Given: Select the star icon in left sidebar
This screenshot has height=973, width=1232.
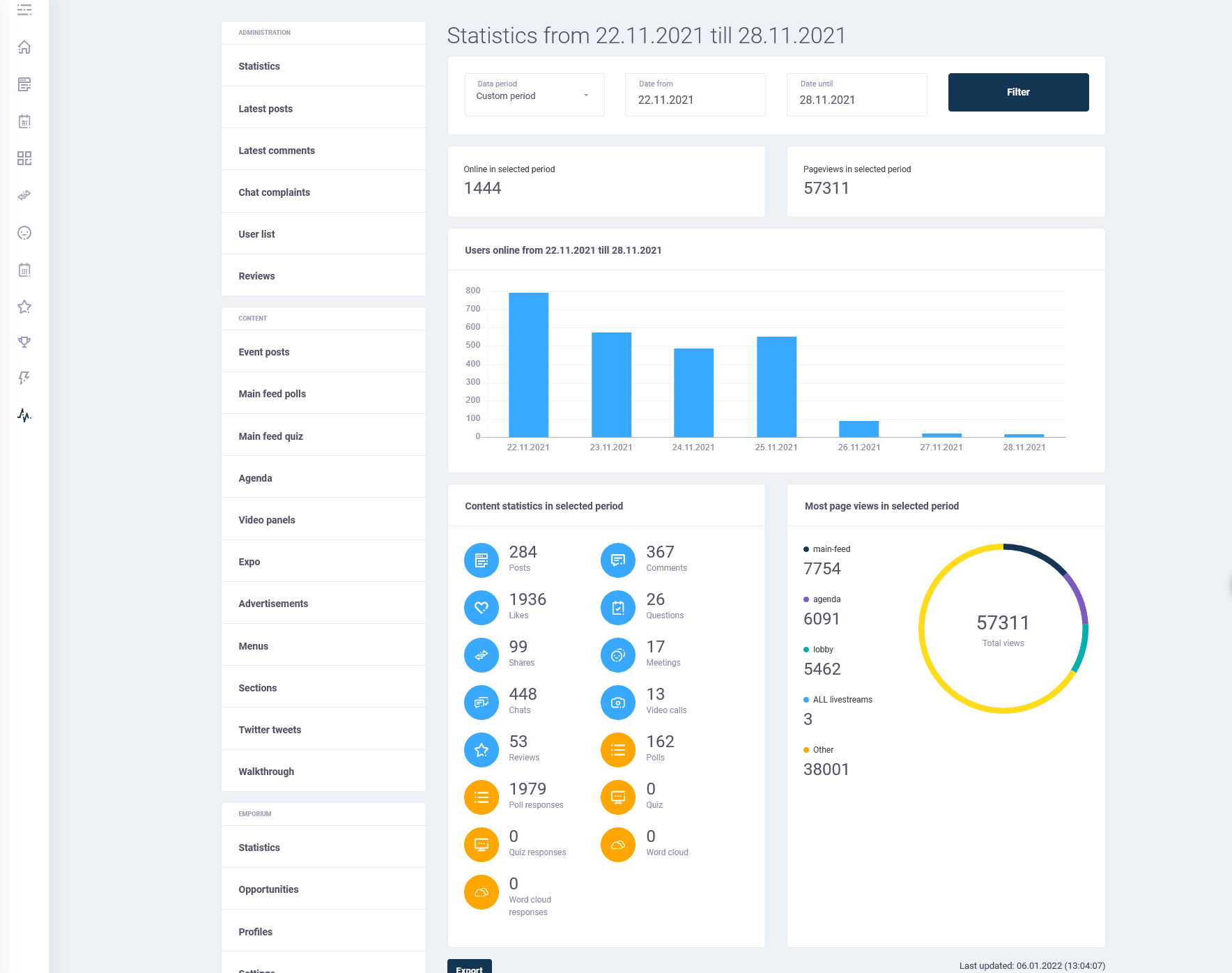Looking at the screenshot, I should tap(24, 307).
